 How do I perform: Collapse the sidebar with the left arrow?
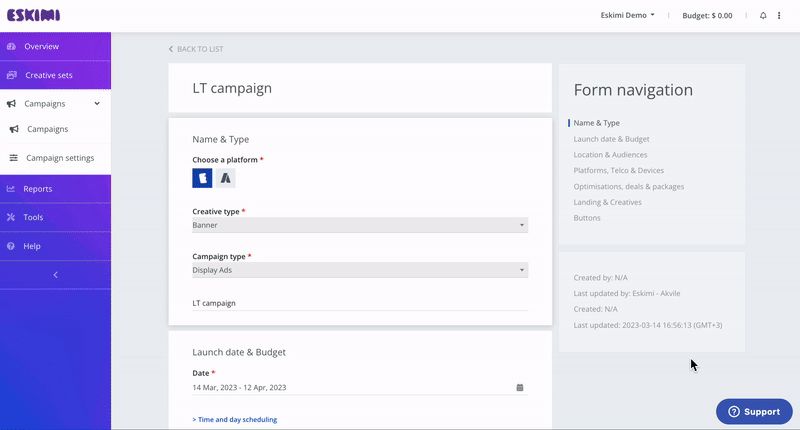coord(56,275)
